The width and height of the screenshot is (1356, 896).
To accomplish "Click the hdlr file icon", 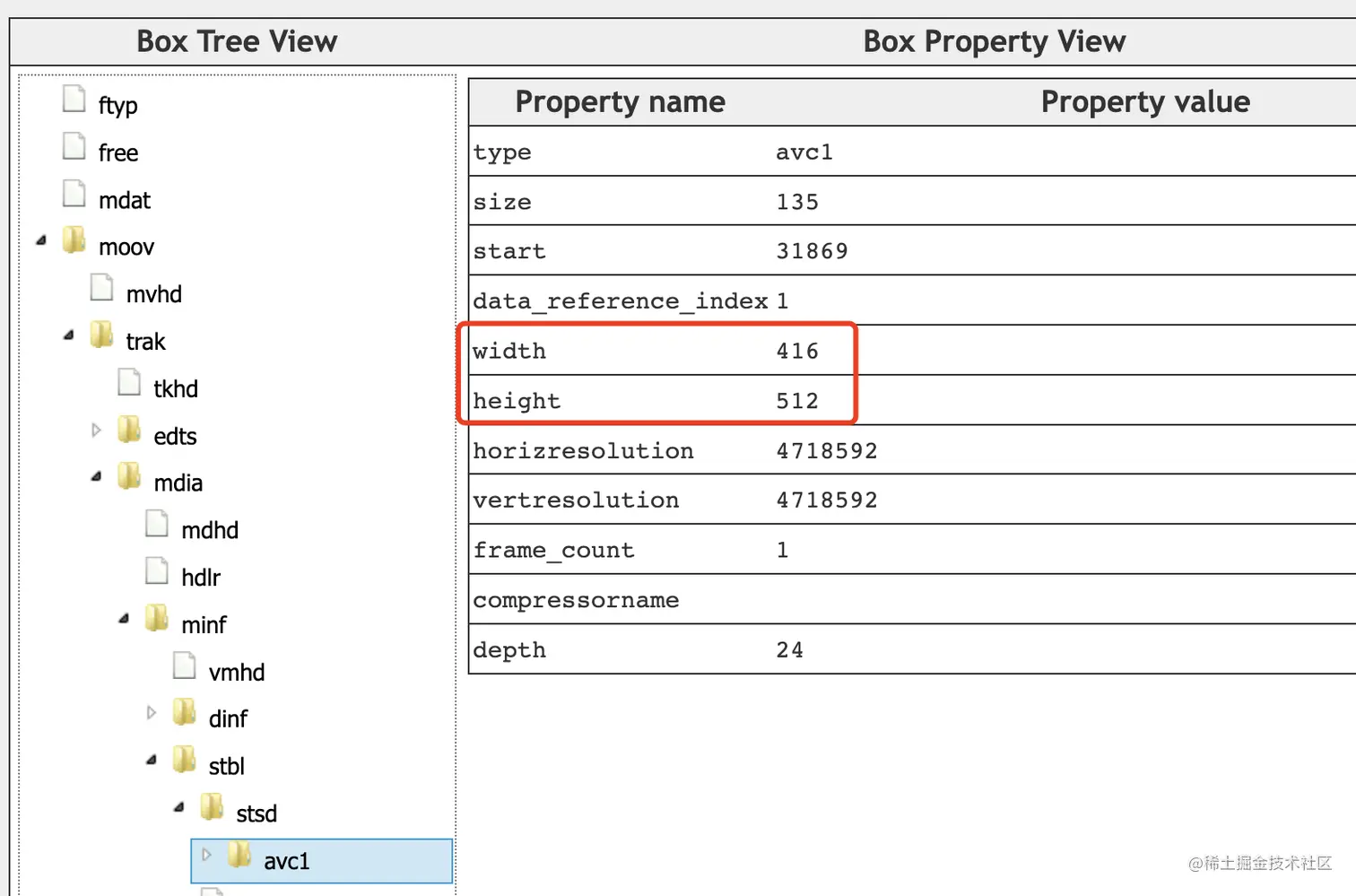I will point(157,571).
